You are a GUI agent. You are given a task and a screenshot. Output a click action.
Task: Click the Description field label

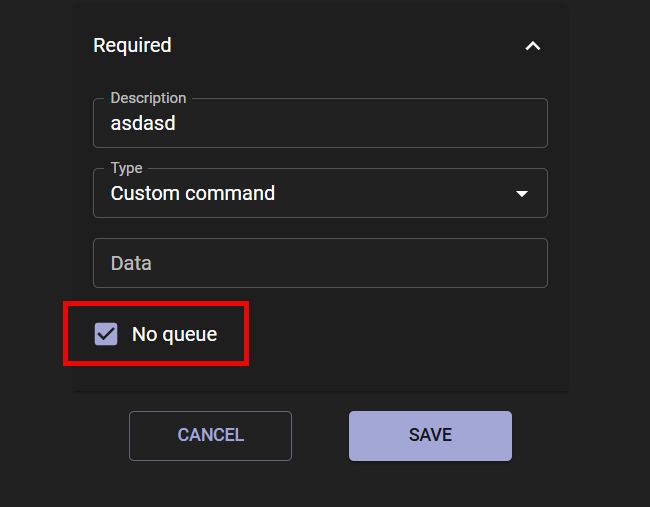(x=148, y=98)
